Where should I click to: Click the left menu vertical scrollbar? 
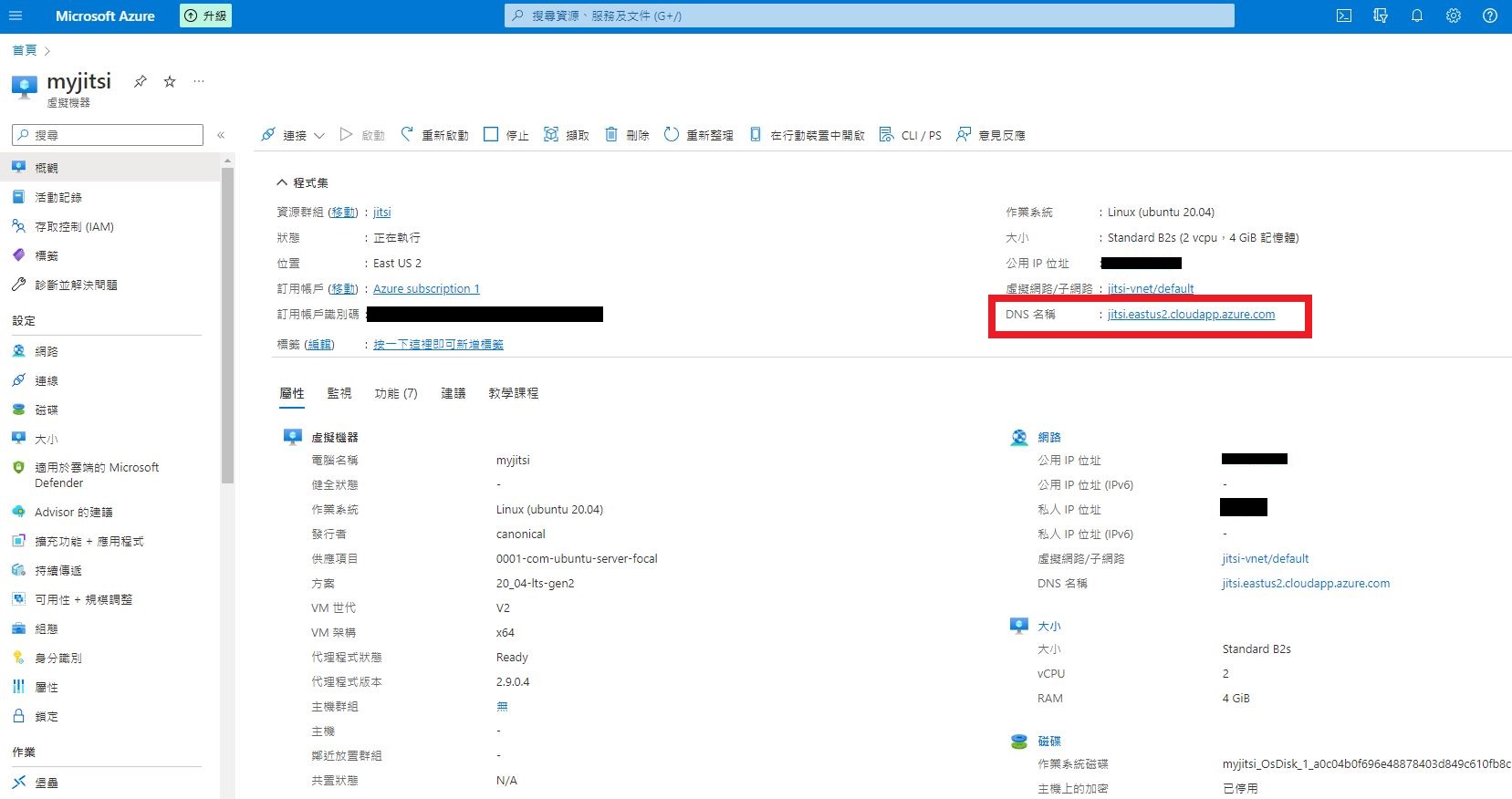(227, 324)
